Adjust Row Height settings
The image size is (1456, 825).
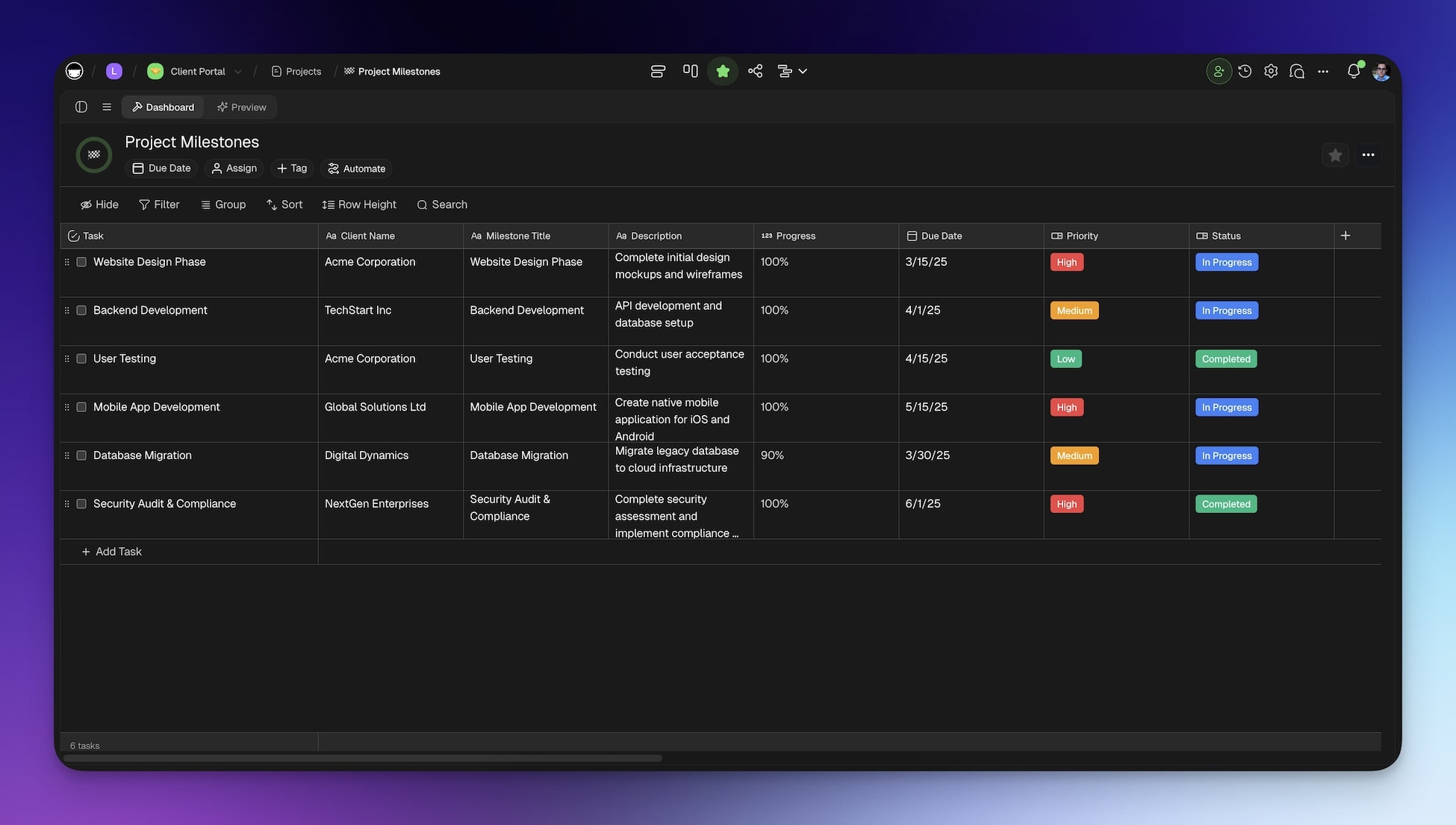pos(359,204)
